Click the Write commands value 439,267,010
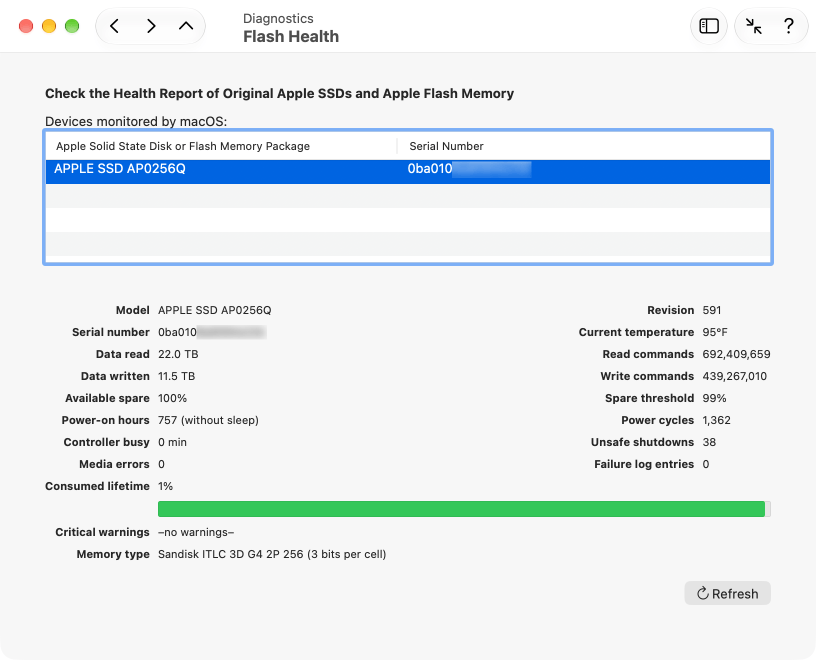Image resolution: width=816 pixels, height=660 pixels. (x=734, y=376)
